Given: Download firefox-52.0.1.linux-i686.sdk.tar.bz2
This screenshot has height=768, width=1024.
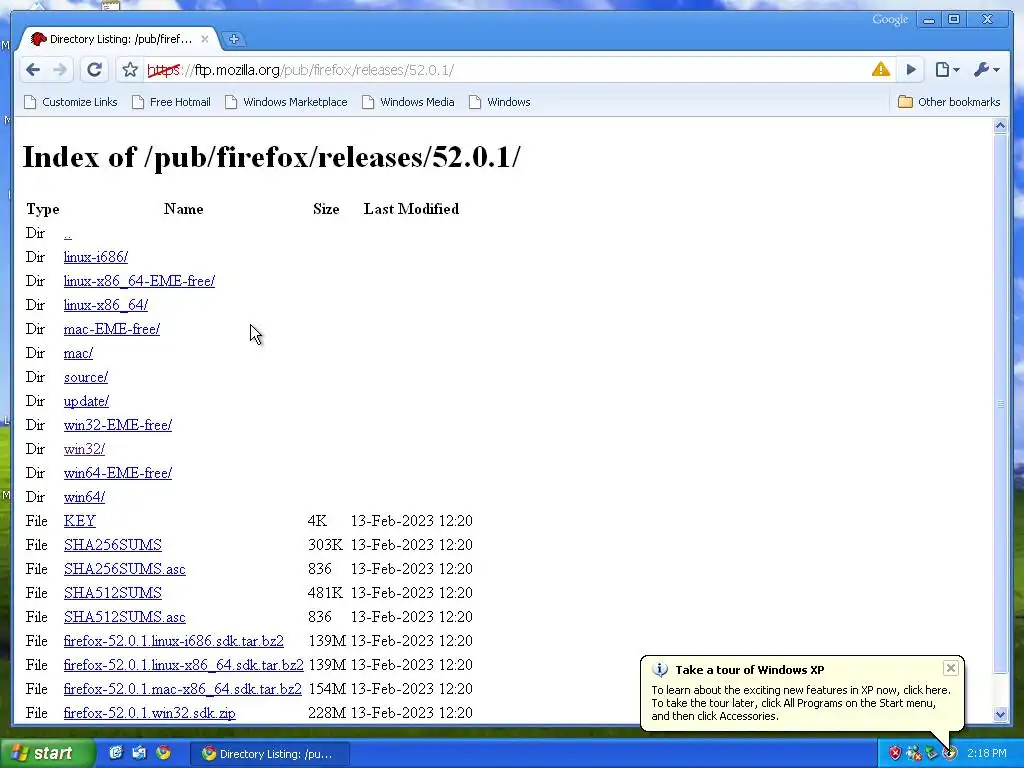Looking at the screenshot, I should tap(174, 641).
